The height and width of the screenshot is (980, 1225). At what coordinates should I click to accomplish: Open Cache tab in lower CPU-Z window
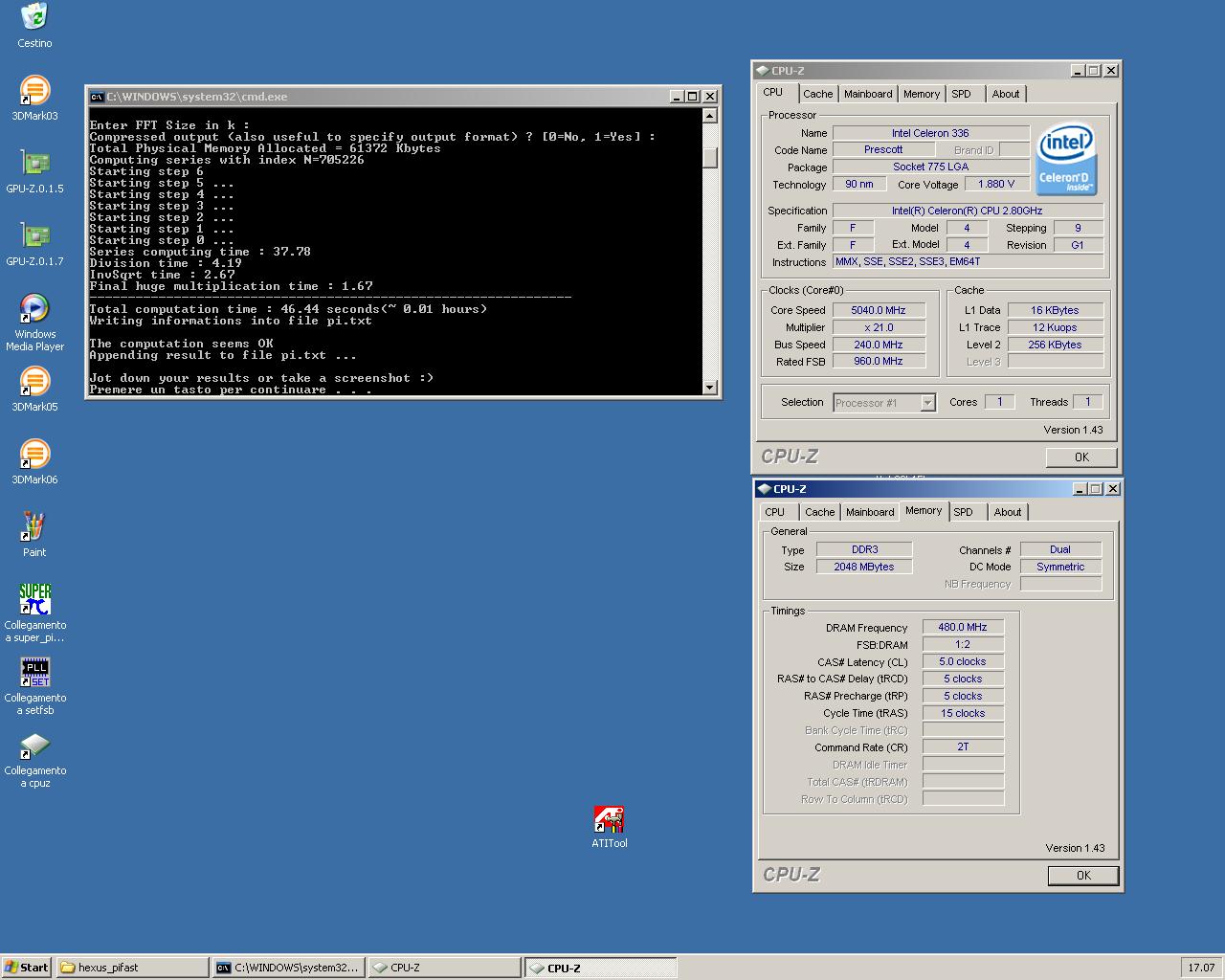[819, 512]
